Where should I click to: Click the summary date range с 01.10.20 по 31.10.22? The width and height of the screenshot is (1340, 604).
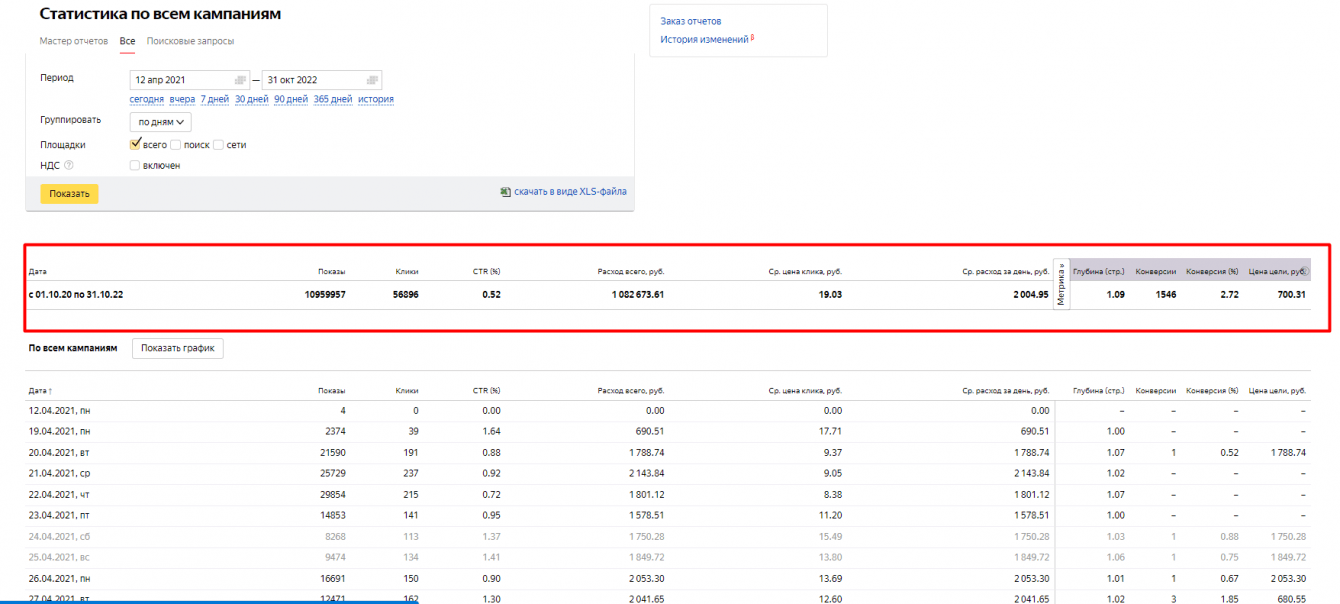click(76, 295)
